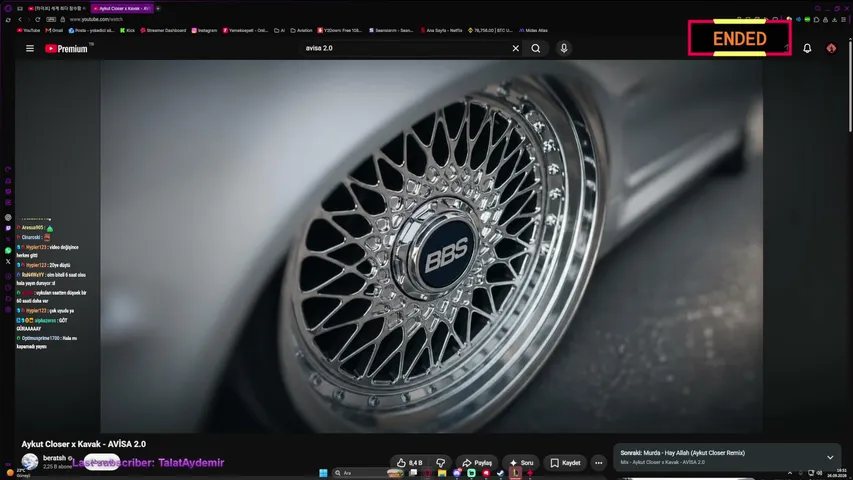Save video with the Kaydet button
Image resolution: width=853 pixels, height=480 pixels.
click(x=565, y=463)
